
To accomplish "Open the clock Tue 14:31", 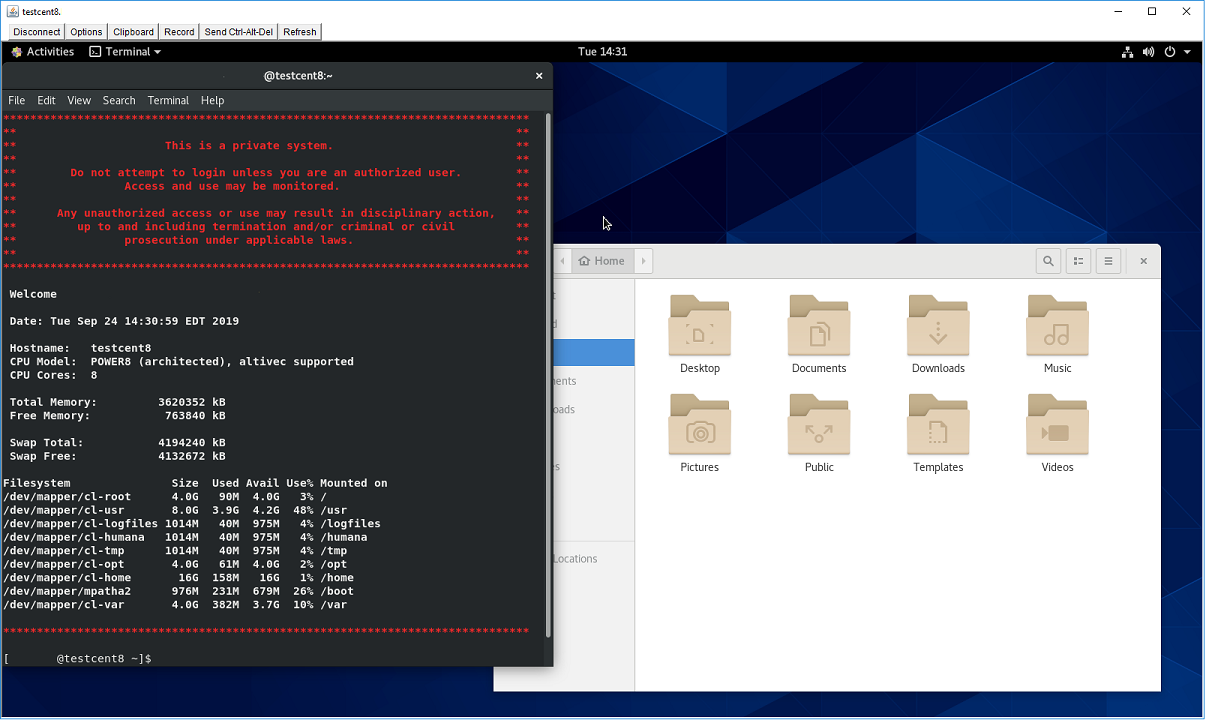I will pyautogui.click(x=602, y=52).
